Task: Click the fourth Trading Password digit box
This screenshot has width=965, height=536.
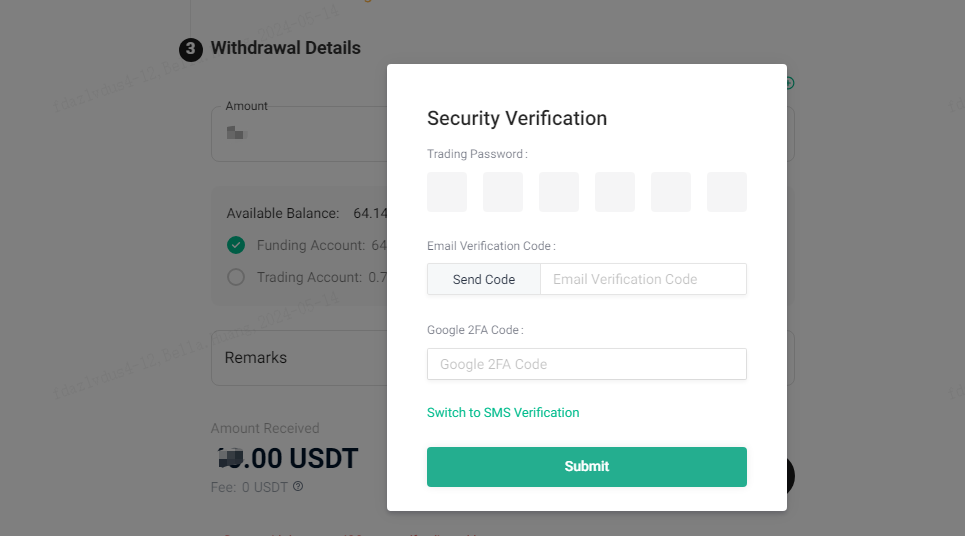Action: point(615,192)
